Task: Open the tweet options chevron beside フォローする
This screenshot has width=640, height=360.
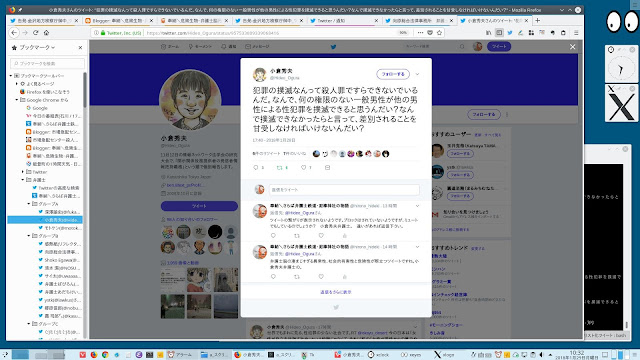Action: (x=417, y=74)
